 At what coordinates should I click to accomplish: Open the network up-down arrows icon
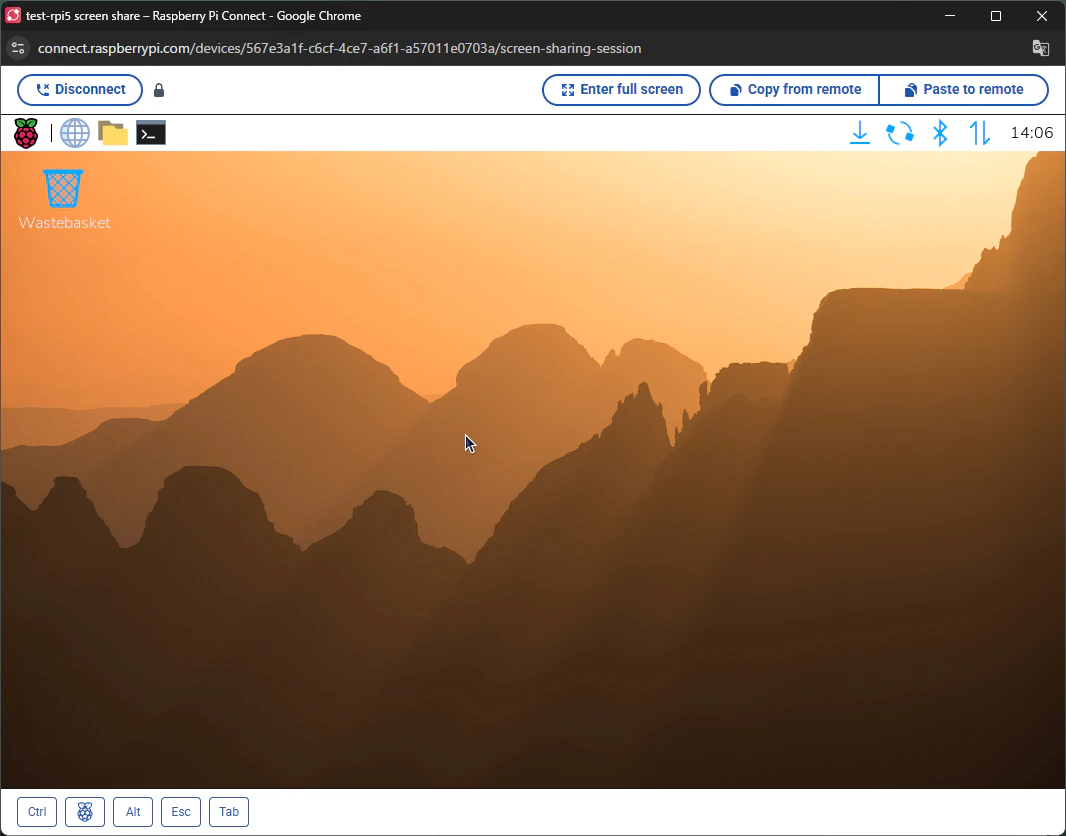(980, 133)
